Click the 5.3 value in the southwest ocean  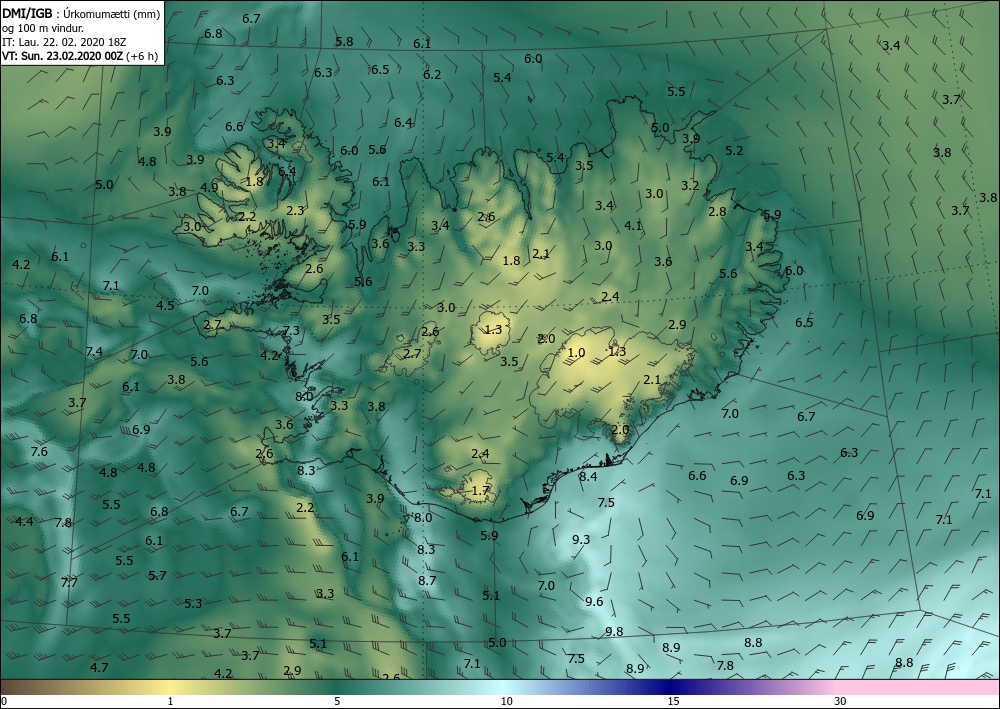(x=193, y=603)
